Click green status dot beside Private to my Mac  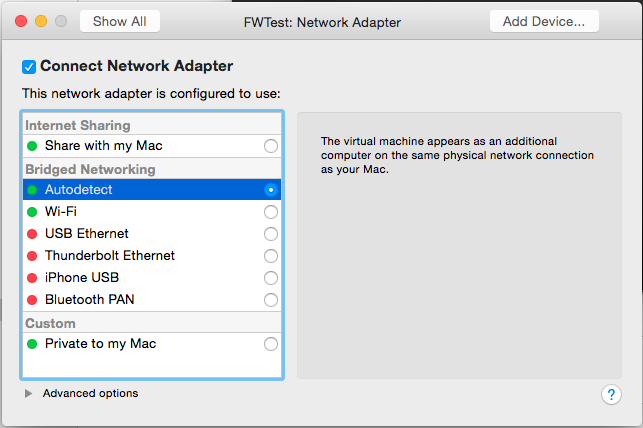[32, 344]
